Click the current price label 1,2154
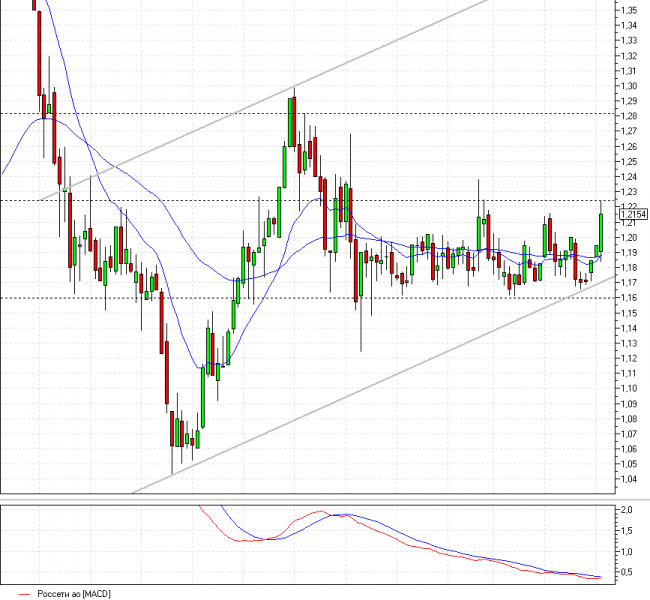The height and width of the screenshot is (600, 650). [633, 214]
